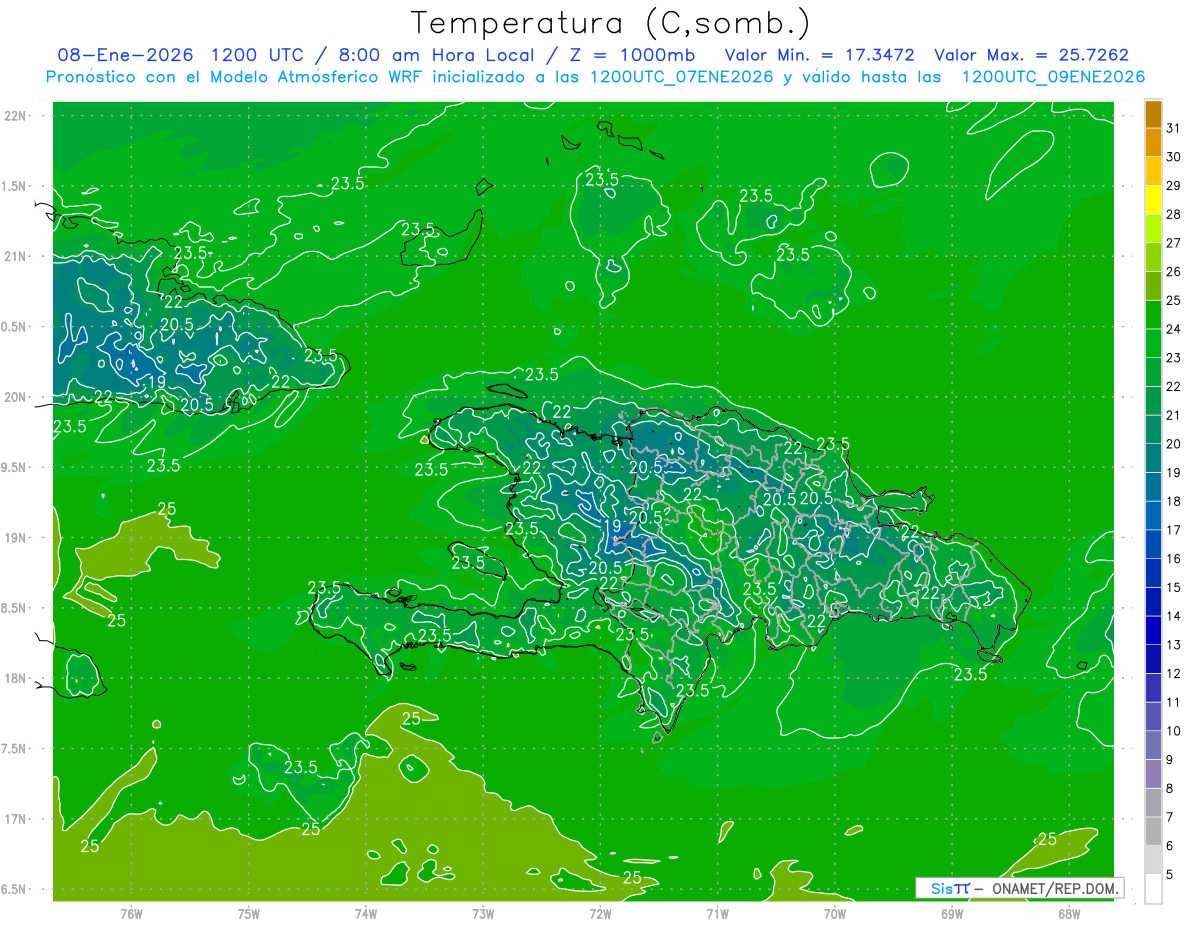
Task: Click the '20N' latitude axis label
Action: 15,397
